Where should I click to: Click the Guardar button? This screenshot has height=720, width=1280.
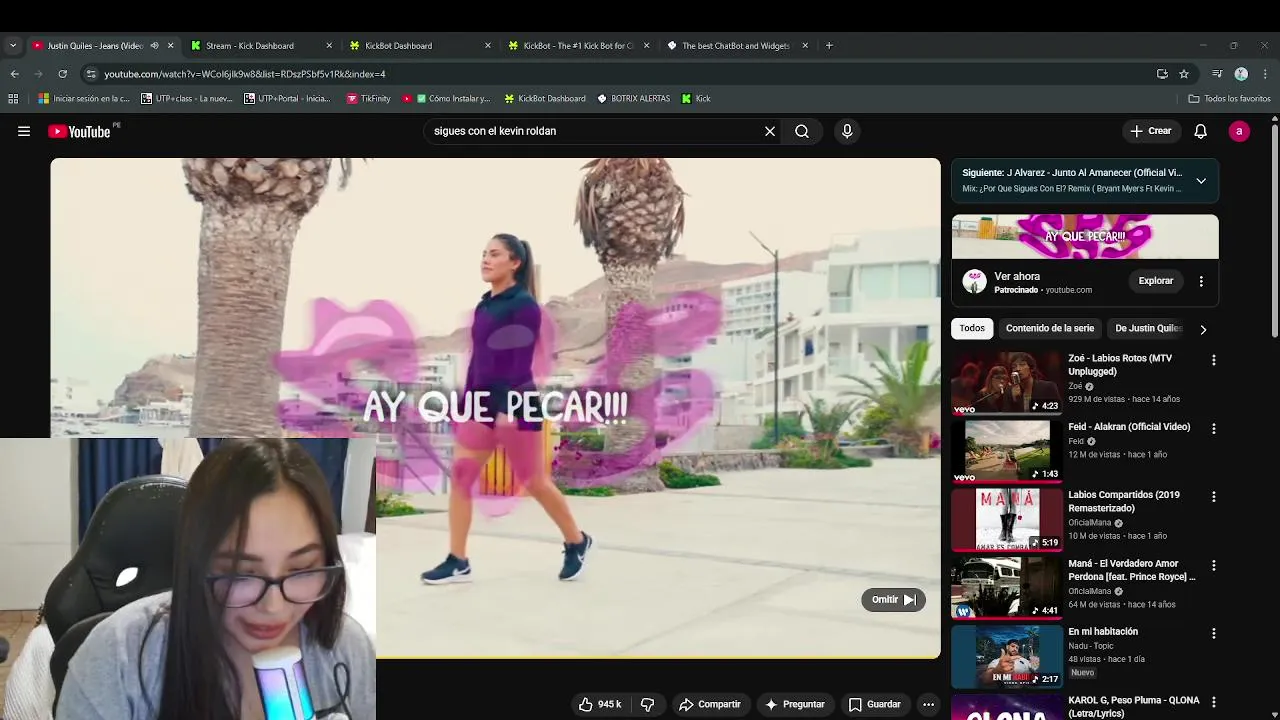coord(874,704)
